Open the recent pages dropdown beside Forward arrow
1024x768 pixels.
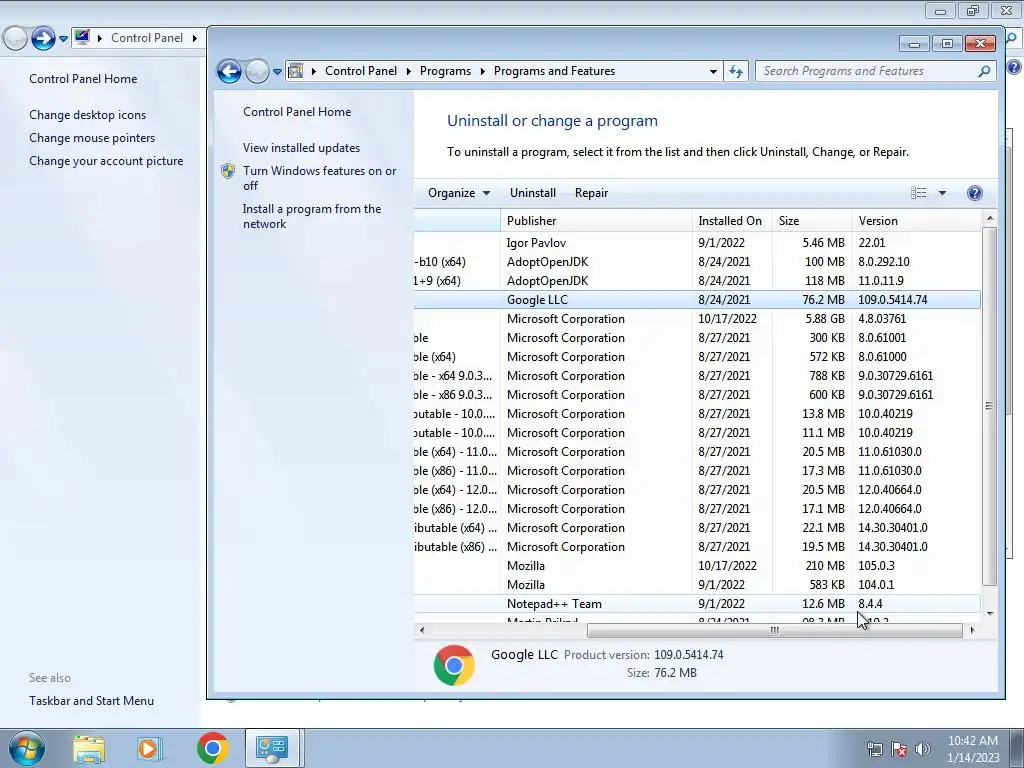(x=277, y=72)
